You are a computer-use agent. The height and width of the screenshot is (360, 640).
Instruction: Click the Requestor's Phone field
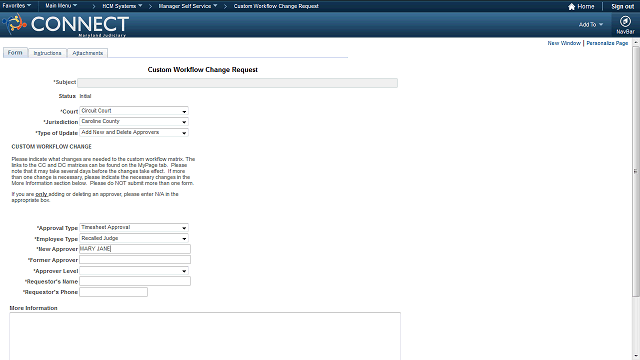[x=113, y=292]
